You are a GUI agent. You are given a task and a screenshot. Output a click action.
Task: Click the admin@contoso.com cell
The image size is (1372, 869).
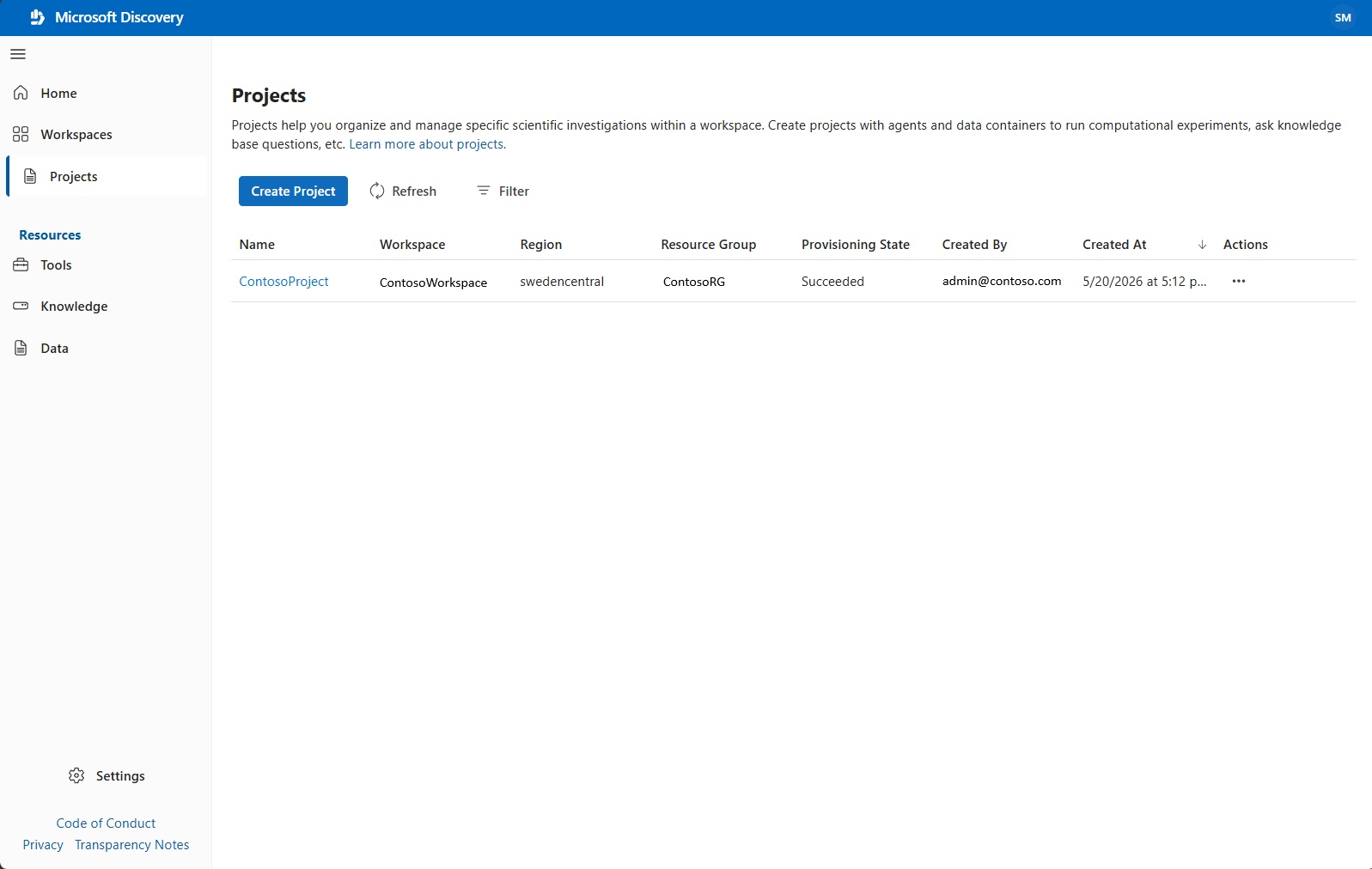1002,281
